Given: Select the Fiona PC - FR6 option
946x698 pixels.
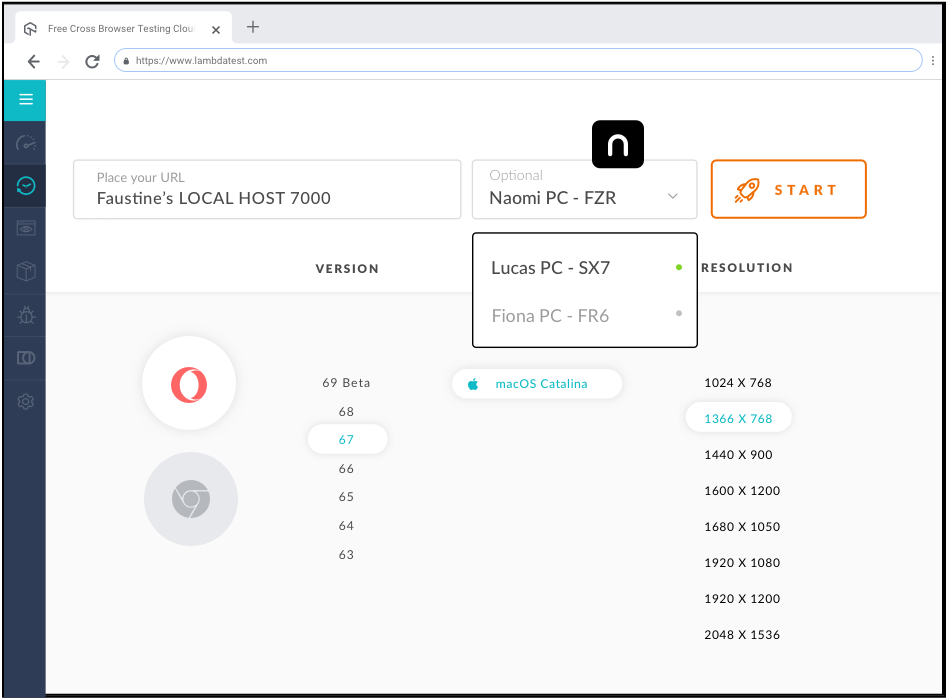Looking at the screenshot, I should click(x=550, y=315).
